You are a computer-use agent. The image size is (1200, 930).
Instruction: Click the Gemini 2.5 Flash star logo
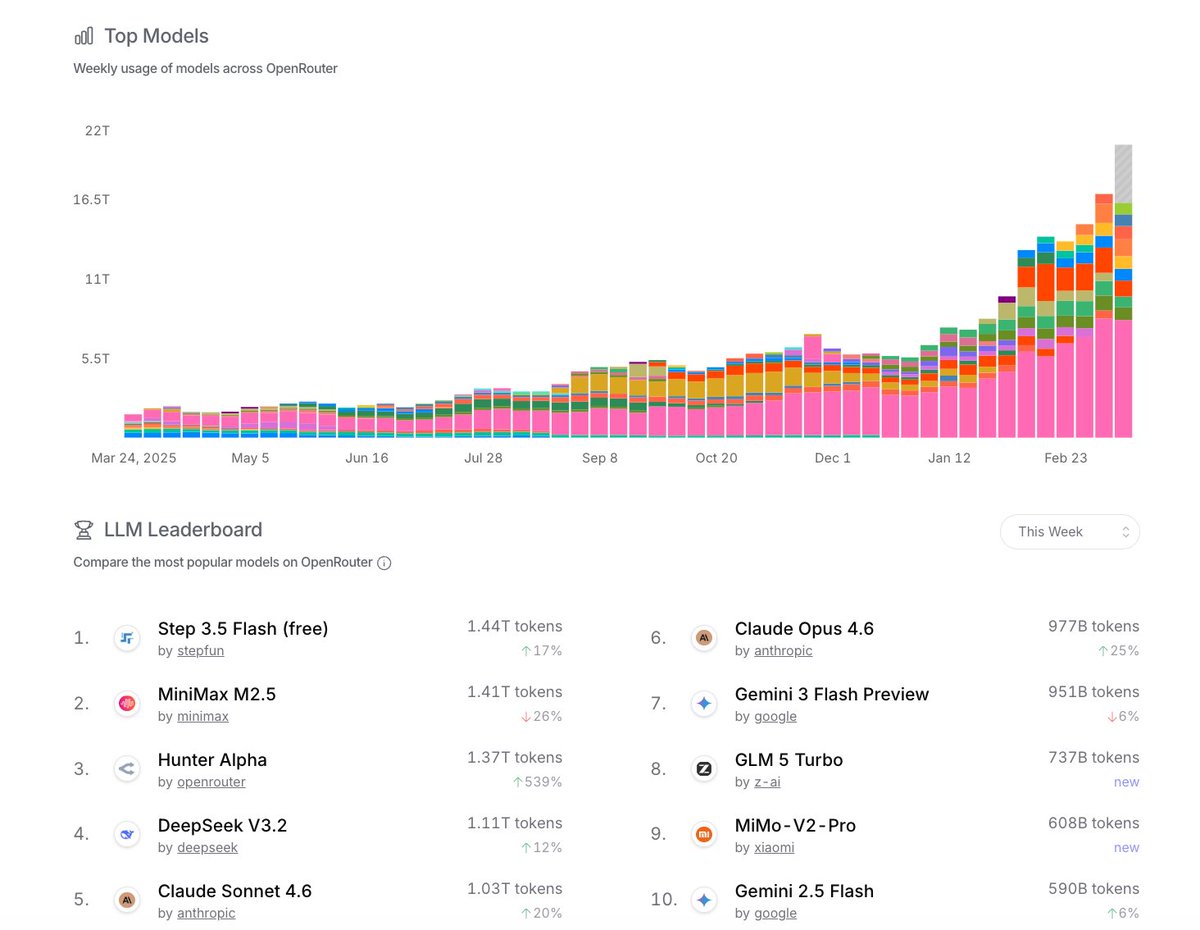(704, 900)
